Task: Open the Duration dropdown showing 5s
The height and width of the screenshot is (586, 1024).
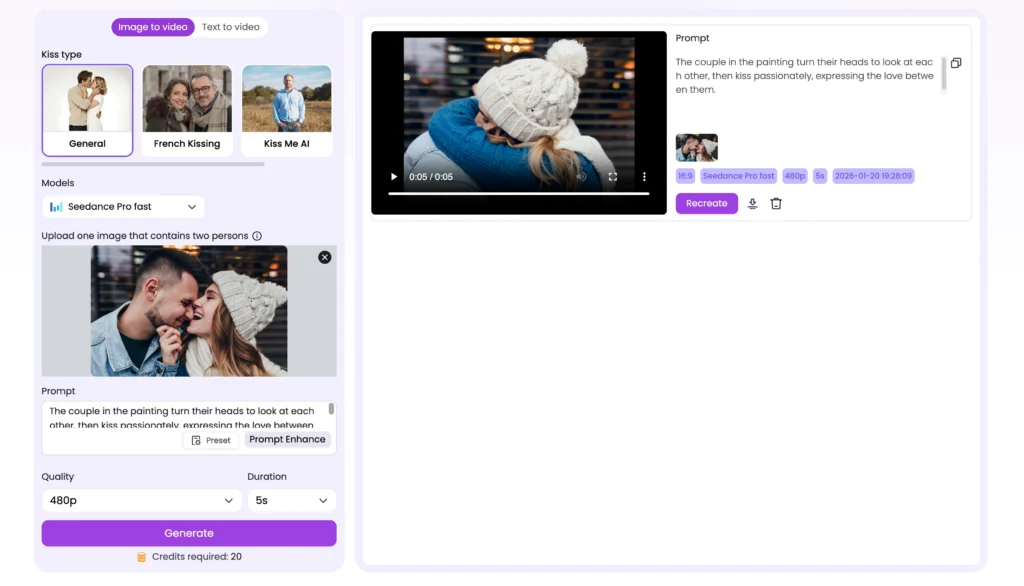Action: [x=291, y=500]
